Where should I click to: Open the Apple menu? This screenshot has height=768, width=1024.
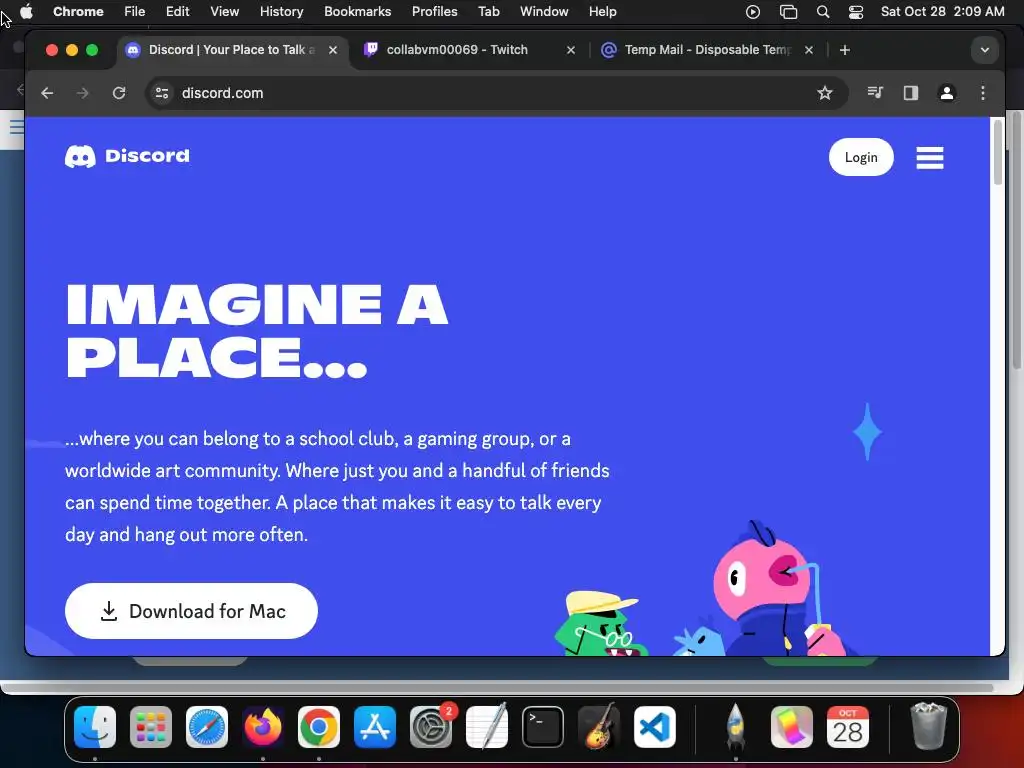[27, 12]
